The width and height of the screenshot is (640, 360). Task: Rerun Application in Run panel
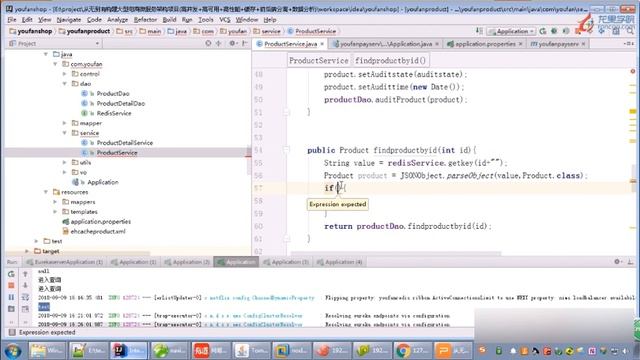[11, 274]
